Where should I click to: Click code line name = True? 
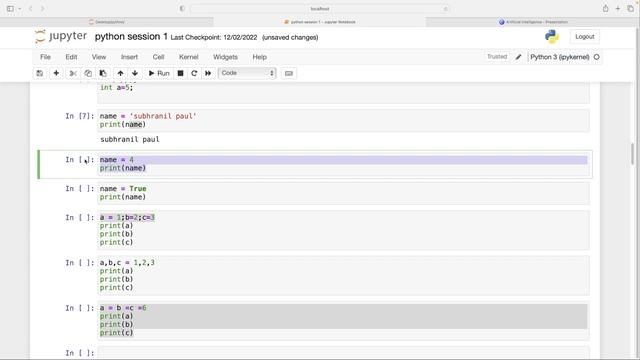pos(123,189)
